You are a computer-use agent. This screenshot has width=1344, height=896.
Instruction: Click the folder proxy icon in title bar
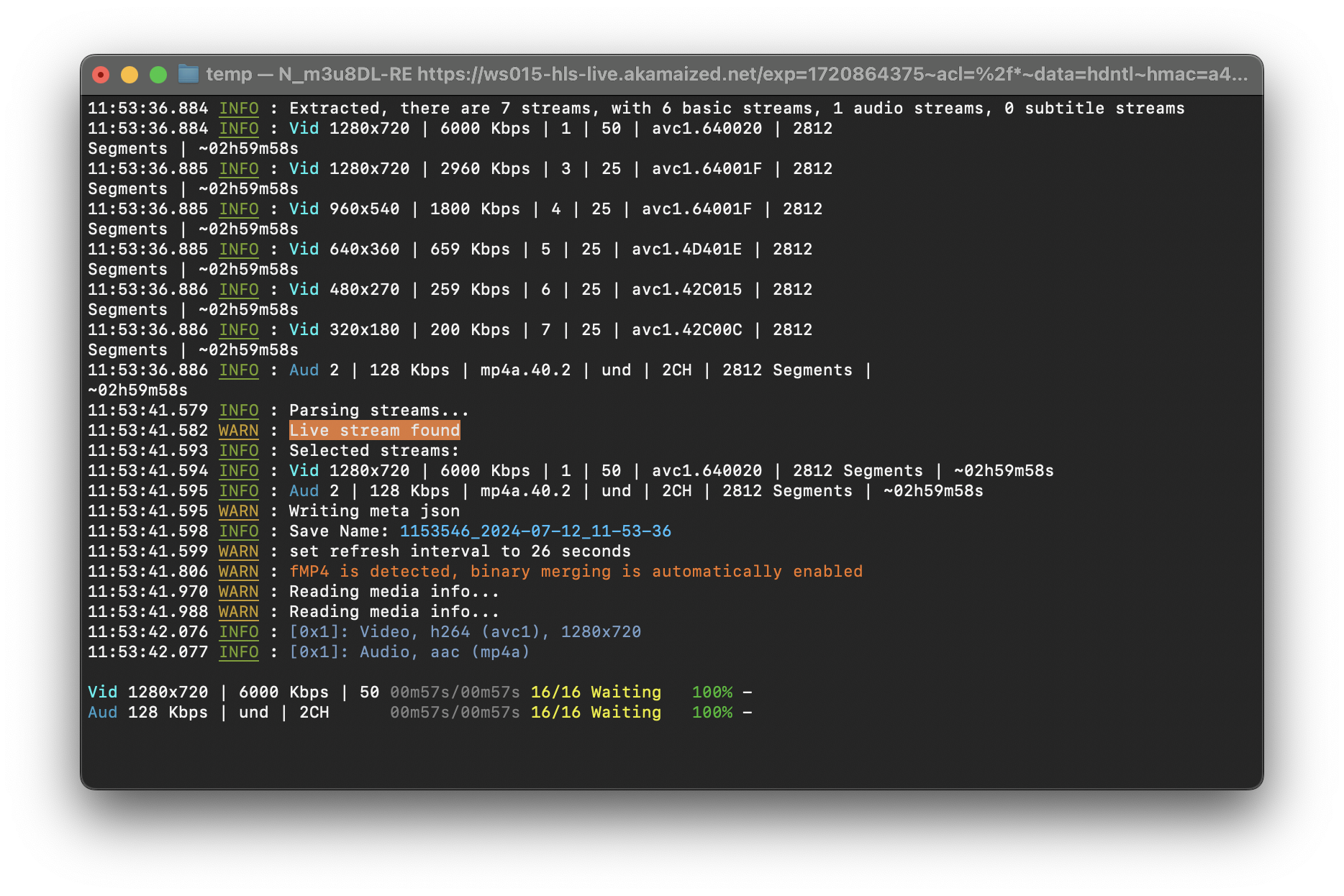pos(189,74)
